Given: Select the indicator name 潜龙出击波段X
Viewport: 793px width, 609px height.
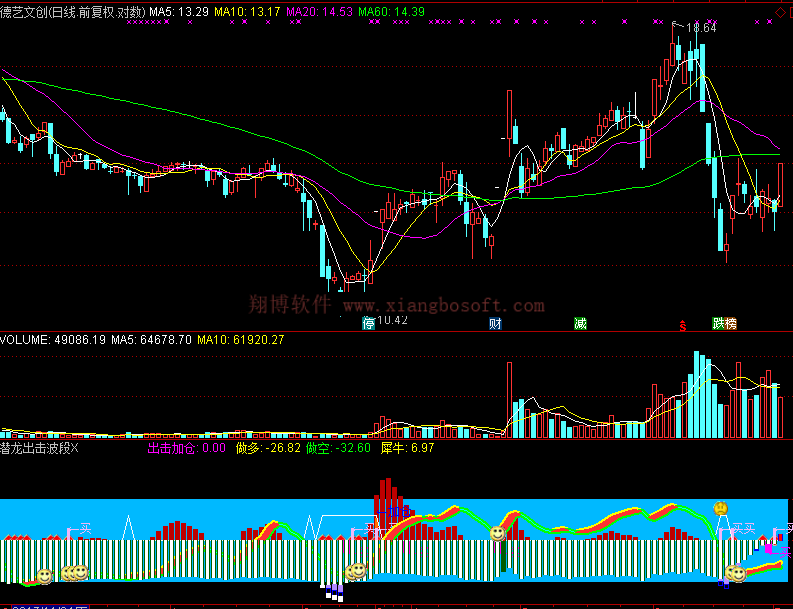Looking at the screenshot, I should click(x=39, y=448).
